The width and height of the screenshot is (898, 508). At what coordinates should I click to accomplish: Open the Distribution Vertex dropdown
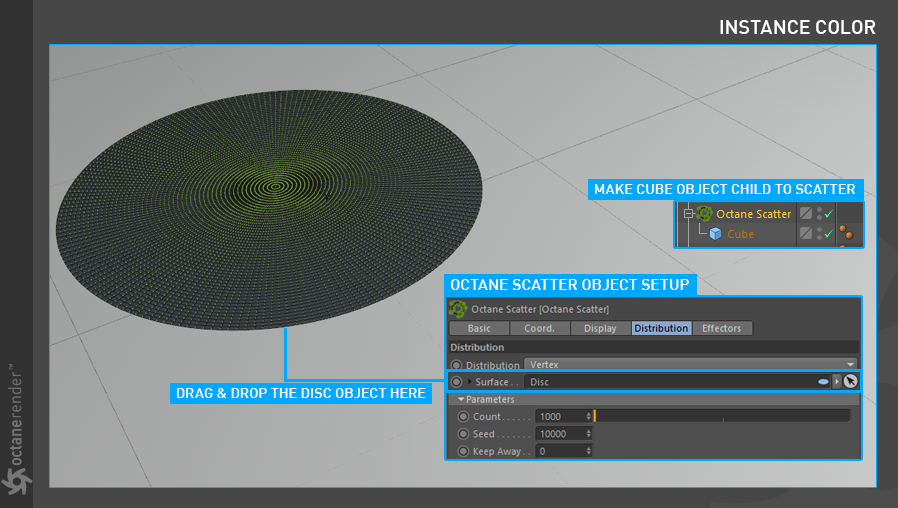pos(691,364)
